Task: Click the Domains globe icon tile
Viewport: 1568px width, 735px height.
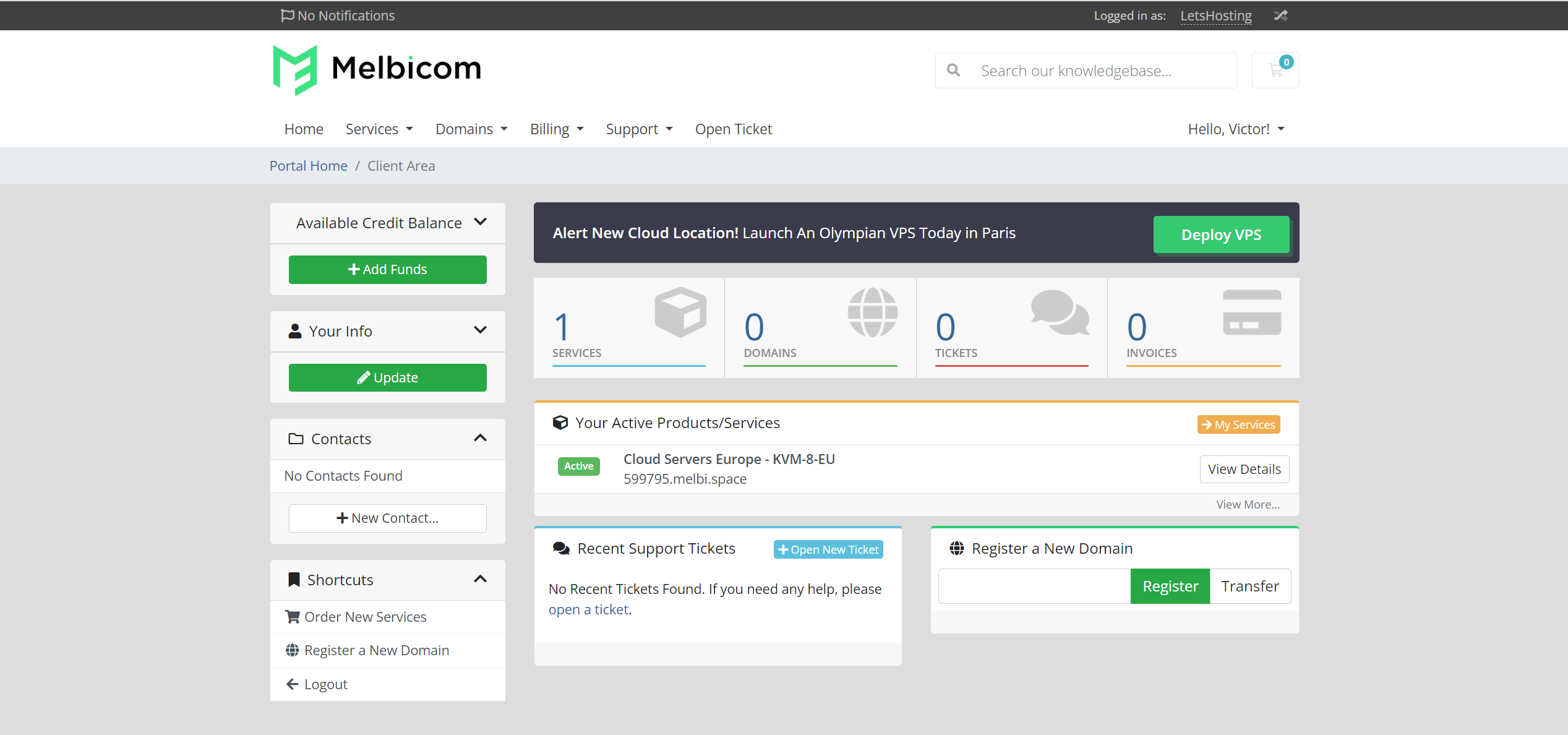Action: [820, 327]
